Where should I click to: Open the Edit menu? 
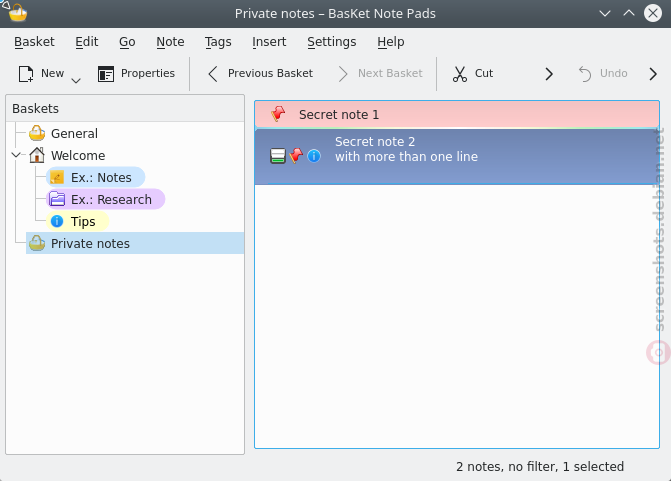pyautogui.click(x=86, y=42)
